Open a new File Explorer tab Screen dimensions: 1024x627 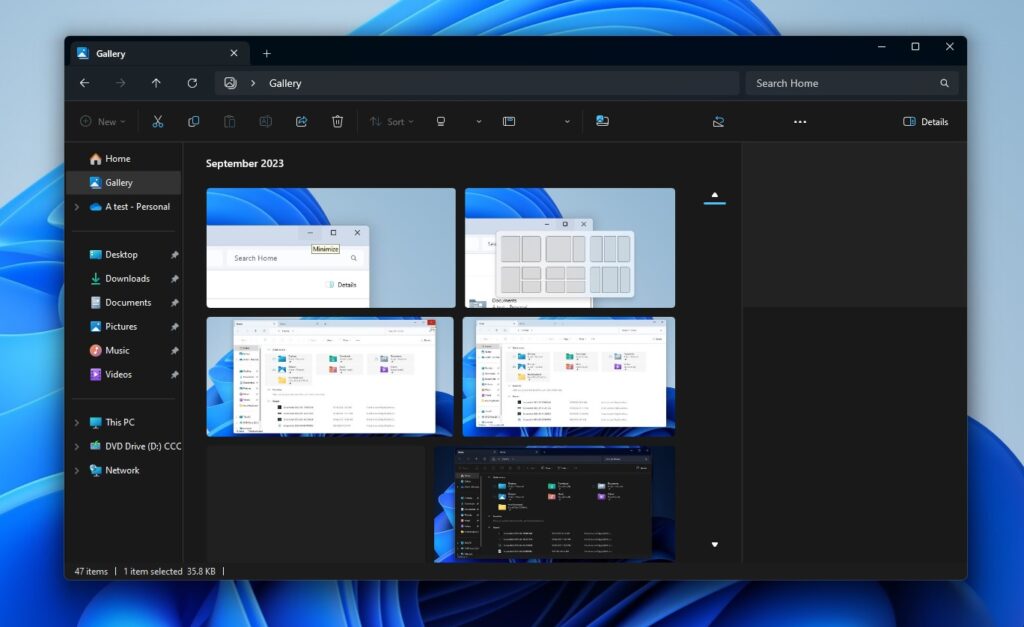click(266, 53)
